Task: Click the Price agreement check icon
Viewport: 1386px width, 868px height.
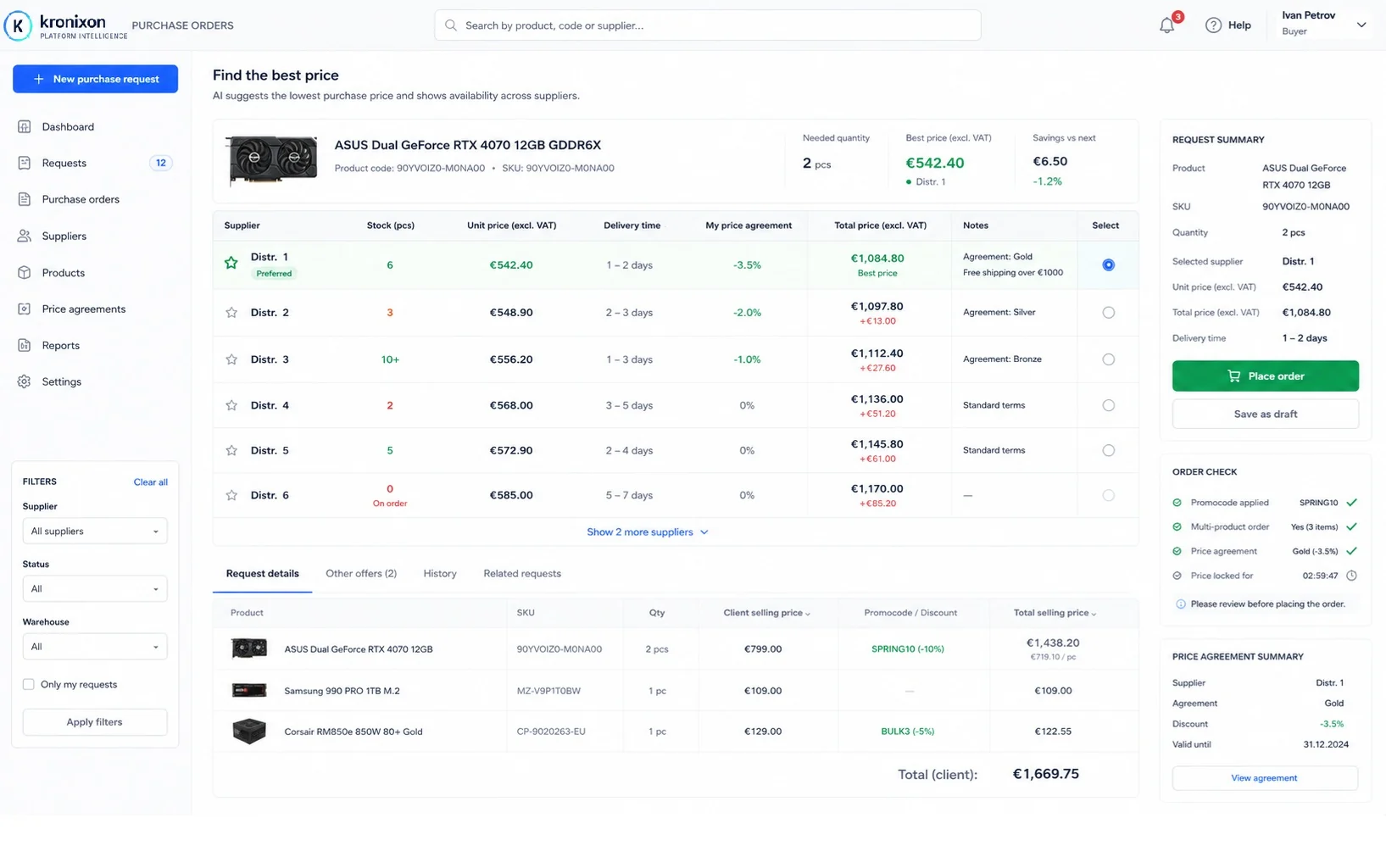Action: pyautogui.click(x=1177, y=551)
